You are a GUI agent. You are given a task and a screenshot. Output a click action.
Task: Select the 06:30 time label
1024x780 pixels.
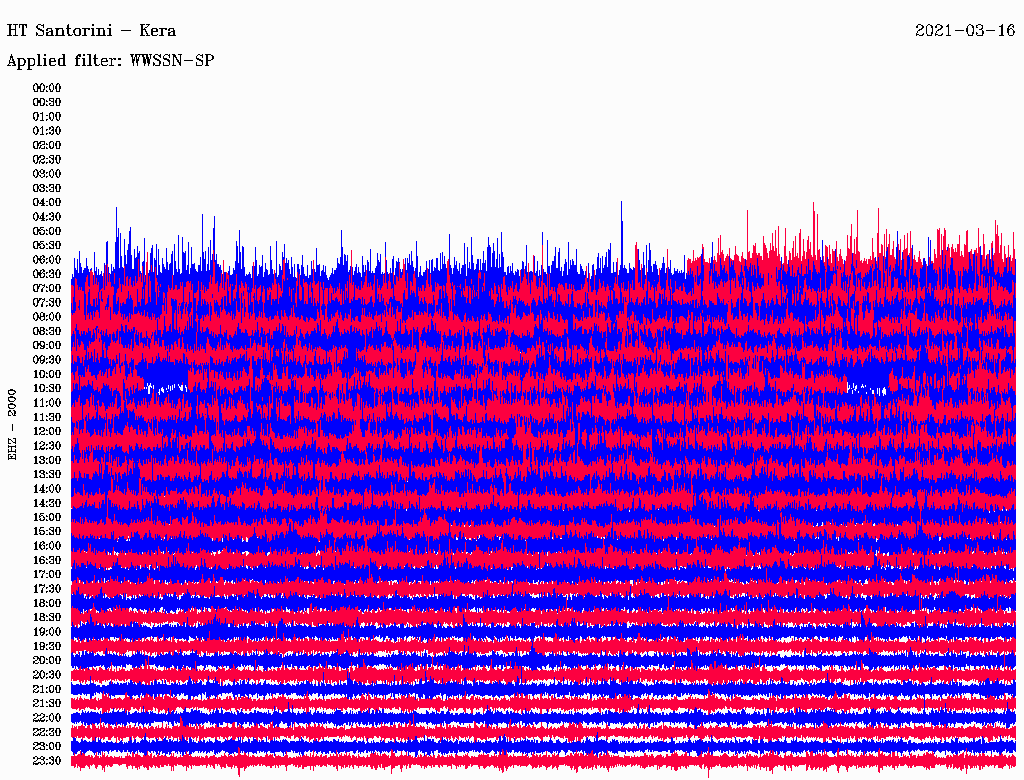click(47, 274)
